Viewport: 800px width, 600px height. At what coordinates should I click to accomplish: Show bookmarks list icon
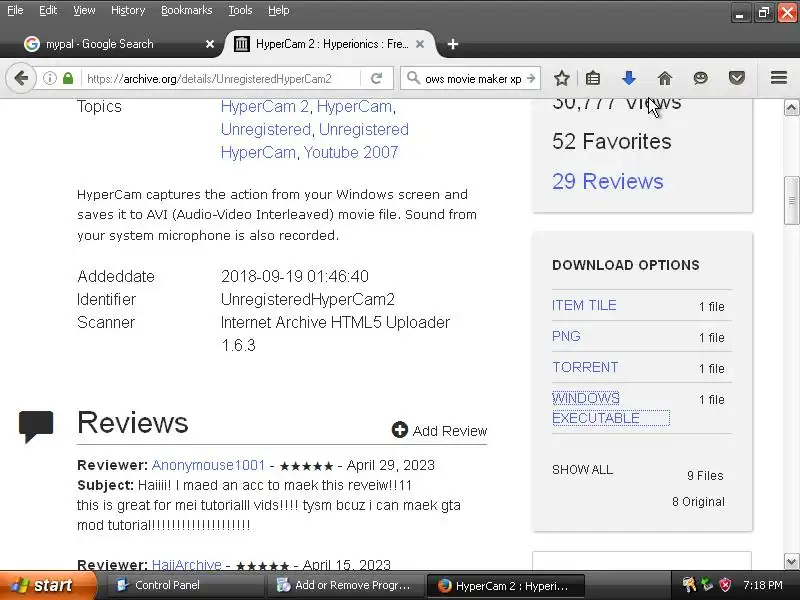point(592,79)
